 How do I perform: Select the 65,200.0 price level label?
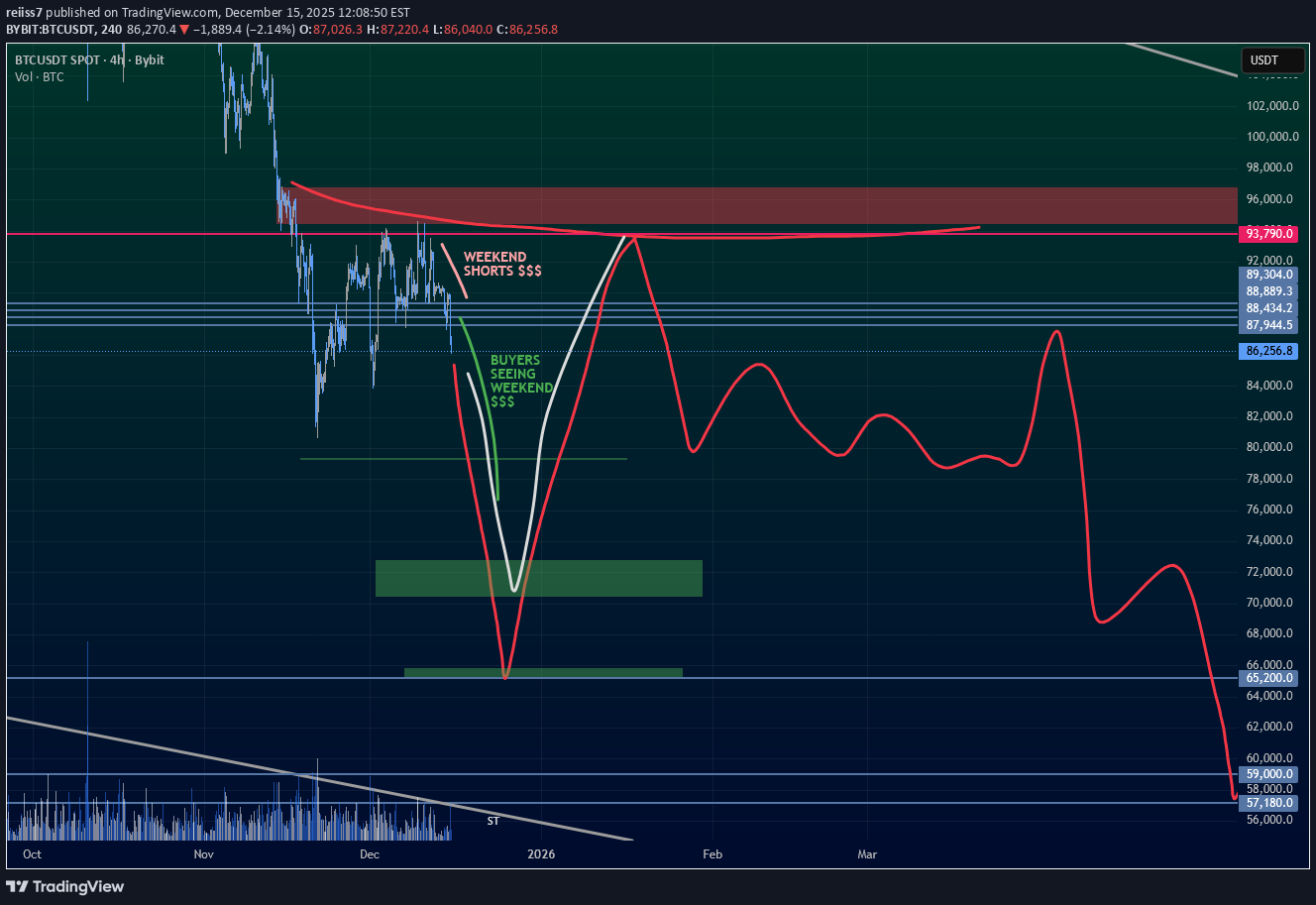(1267, 678)
